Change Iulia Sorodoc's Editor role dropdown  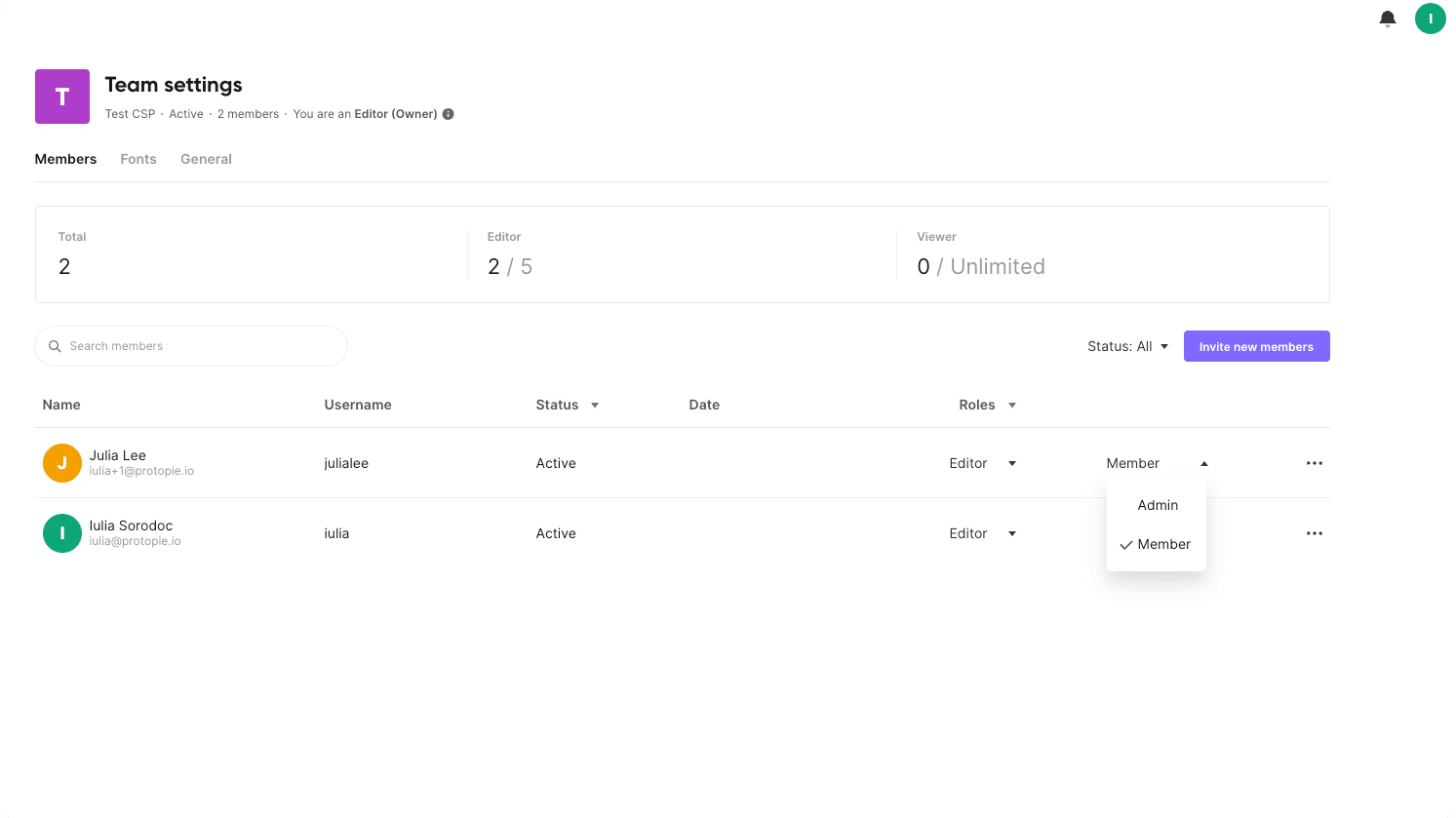(983, 533)
